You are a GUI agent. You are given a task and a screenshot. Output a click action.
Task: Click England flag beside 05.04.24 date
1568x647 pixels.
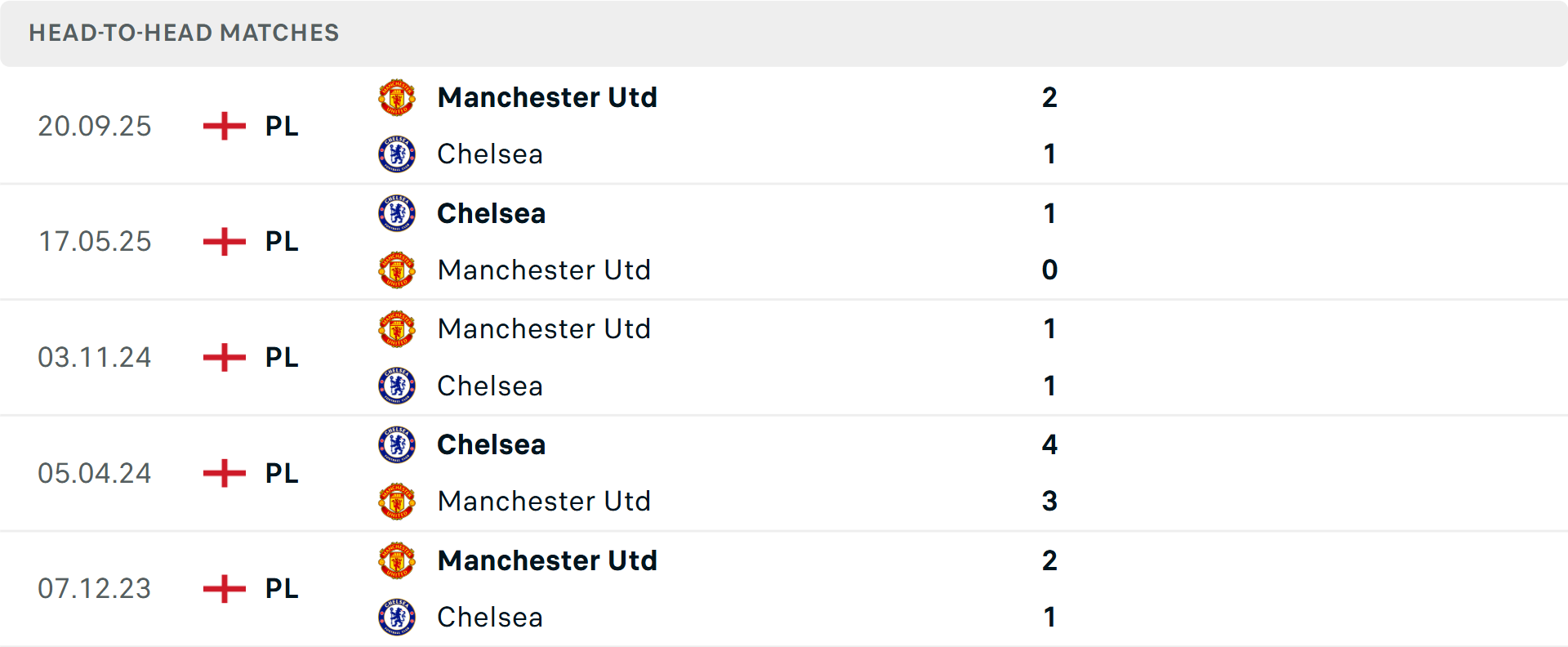point(225,473)
